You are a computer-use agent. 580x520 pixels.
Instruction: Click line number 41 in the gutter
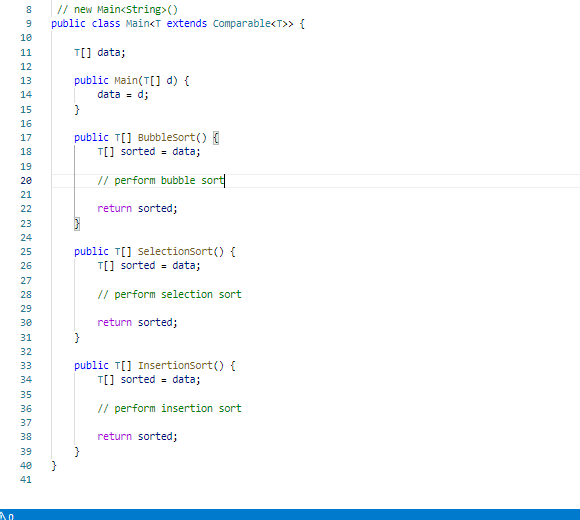[26, 480]
